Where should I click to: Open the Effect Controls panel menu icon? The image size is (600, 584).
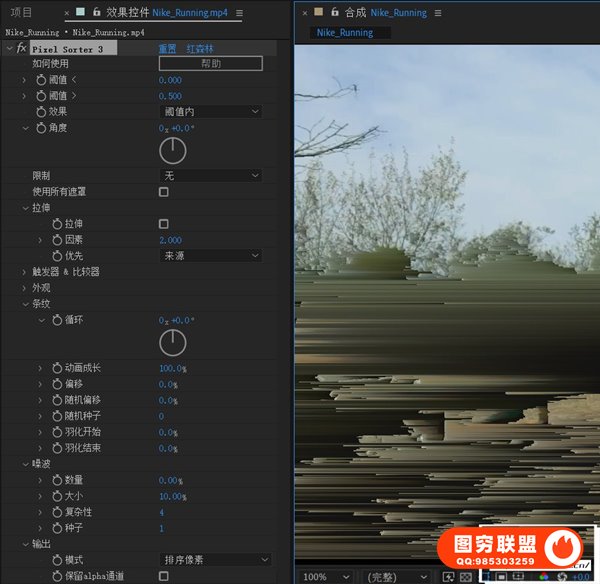coord(240,13)
